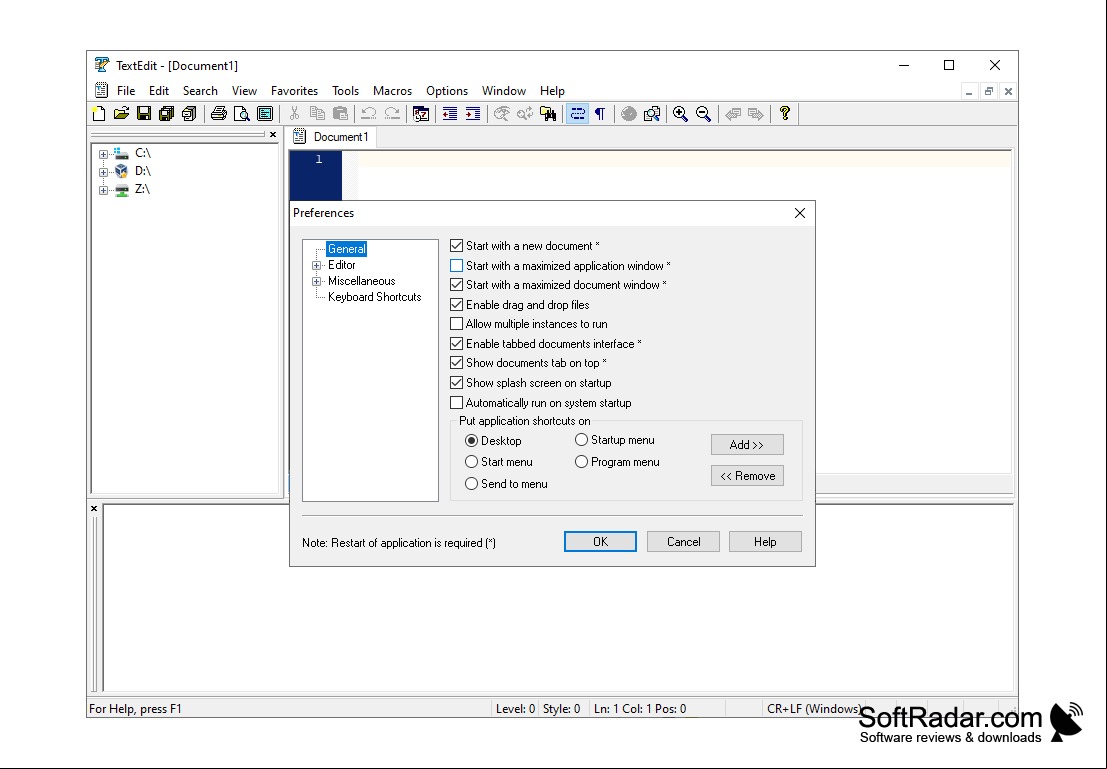Confirm preferences with the OK button
Screen dimensions: 1107x769
point(600,542)
